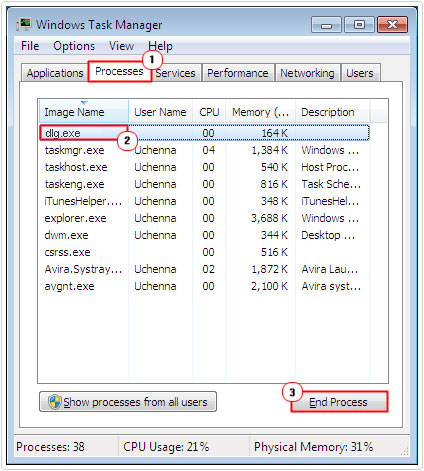This screenshot has height=471, width=424.
Task: Click the 164 K memory value
Action: [x=275, y=133]
